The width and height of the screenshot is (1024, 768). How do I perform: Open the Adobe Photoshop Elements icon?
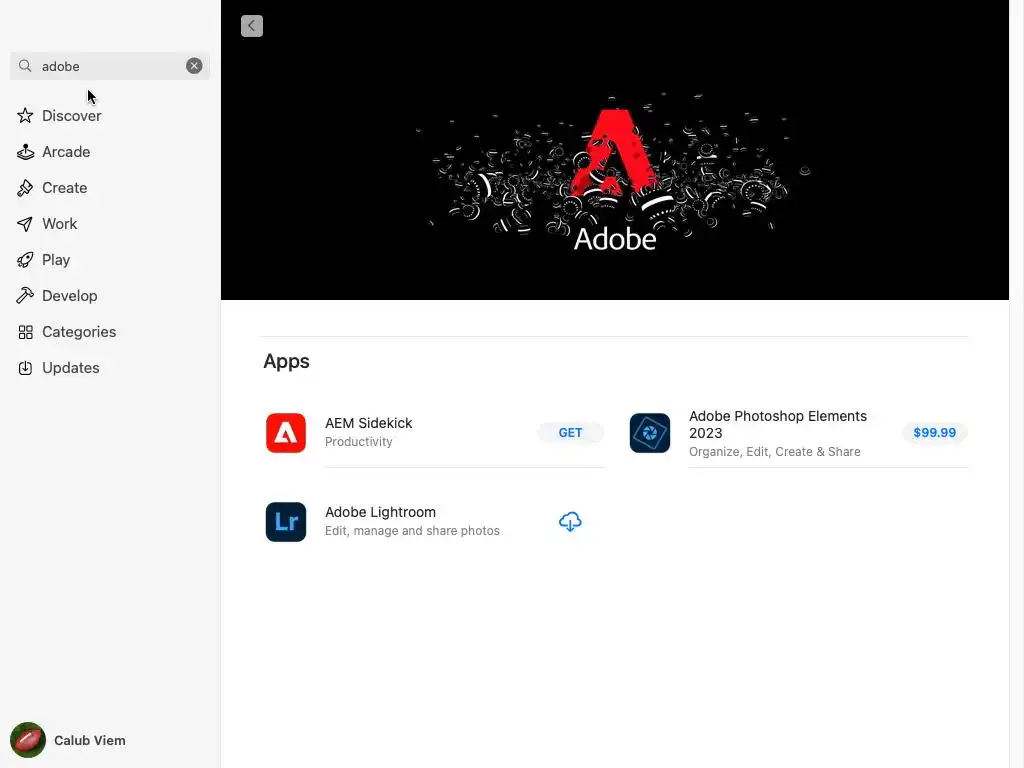649,432
